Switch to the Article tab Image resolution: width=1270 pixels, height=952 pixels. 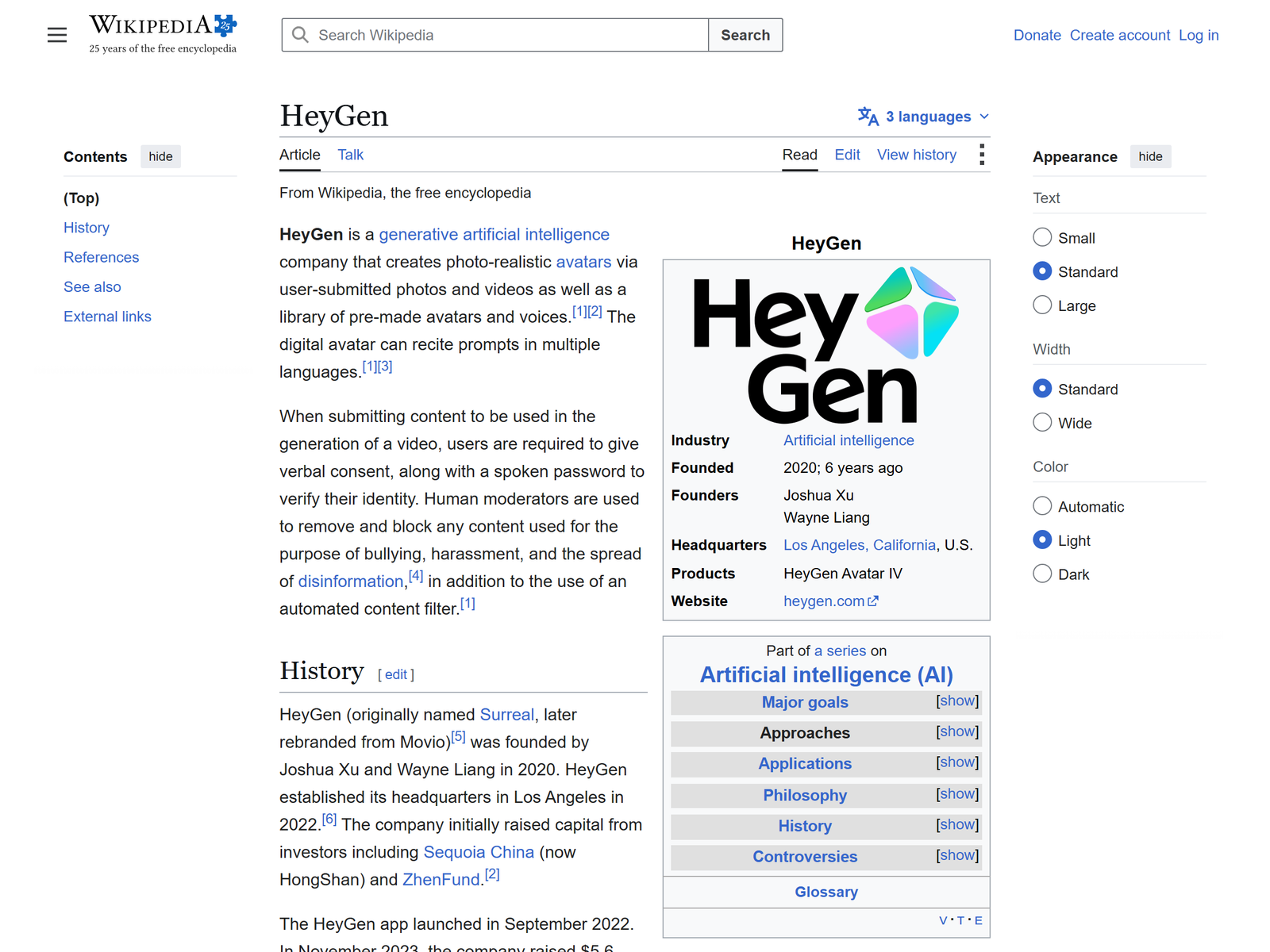click(300, 155)
